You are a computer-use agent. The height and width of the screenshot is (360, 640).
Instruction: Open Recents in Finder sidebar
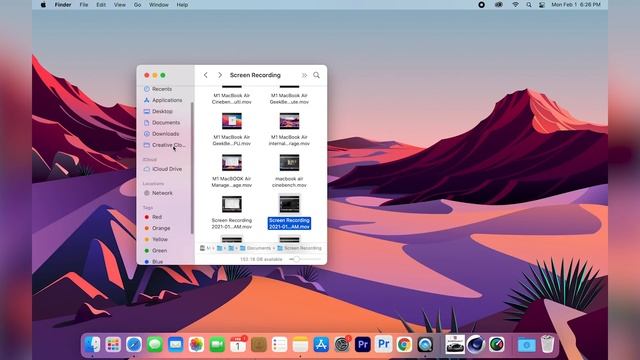pyautogui.click(x=158, y=89)
